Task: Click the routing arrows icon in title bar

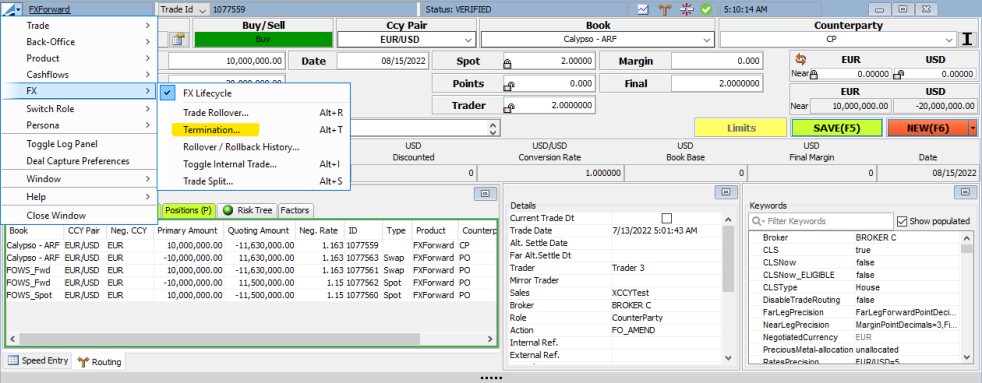Action: tap(664, 9)
